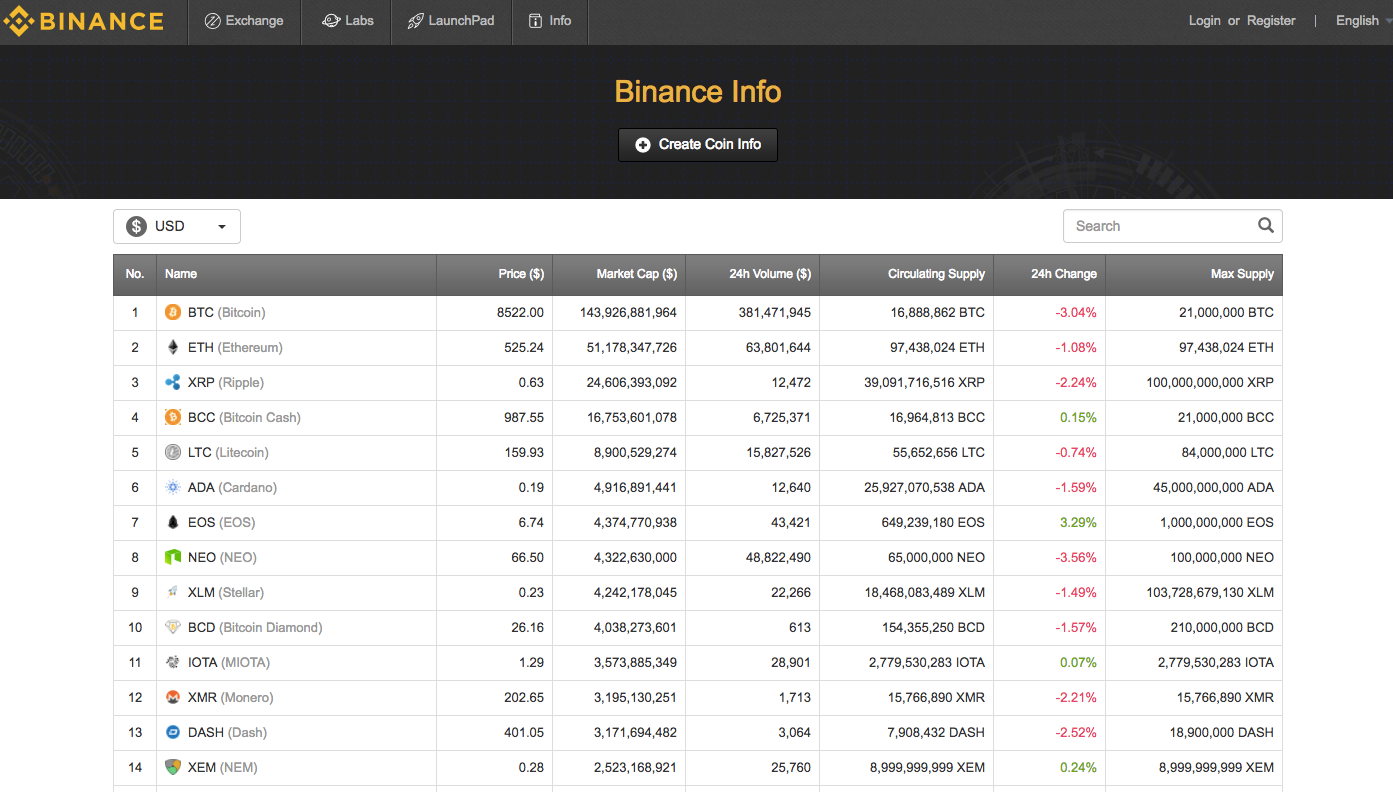Open the BTC (Bitcoin) row name
This screenshot has width=1393, height=792.
point(227,313)
